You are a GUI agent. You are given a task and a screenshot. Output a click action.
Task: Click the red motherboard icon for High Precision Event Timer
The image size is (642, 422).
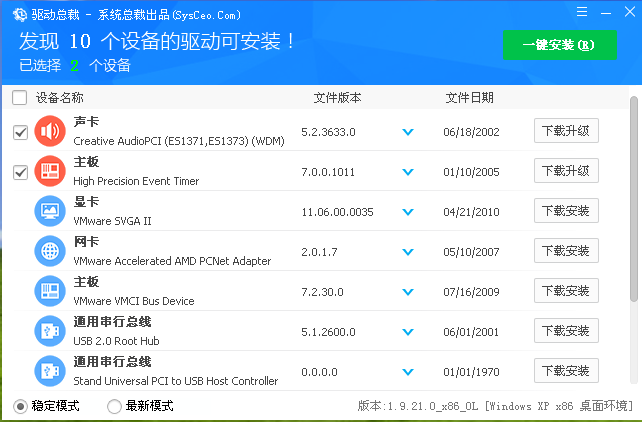(50, 171)
